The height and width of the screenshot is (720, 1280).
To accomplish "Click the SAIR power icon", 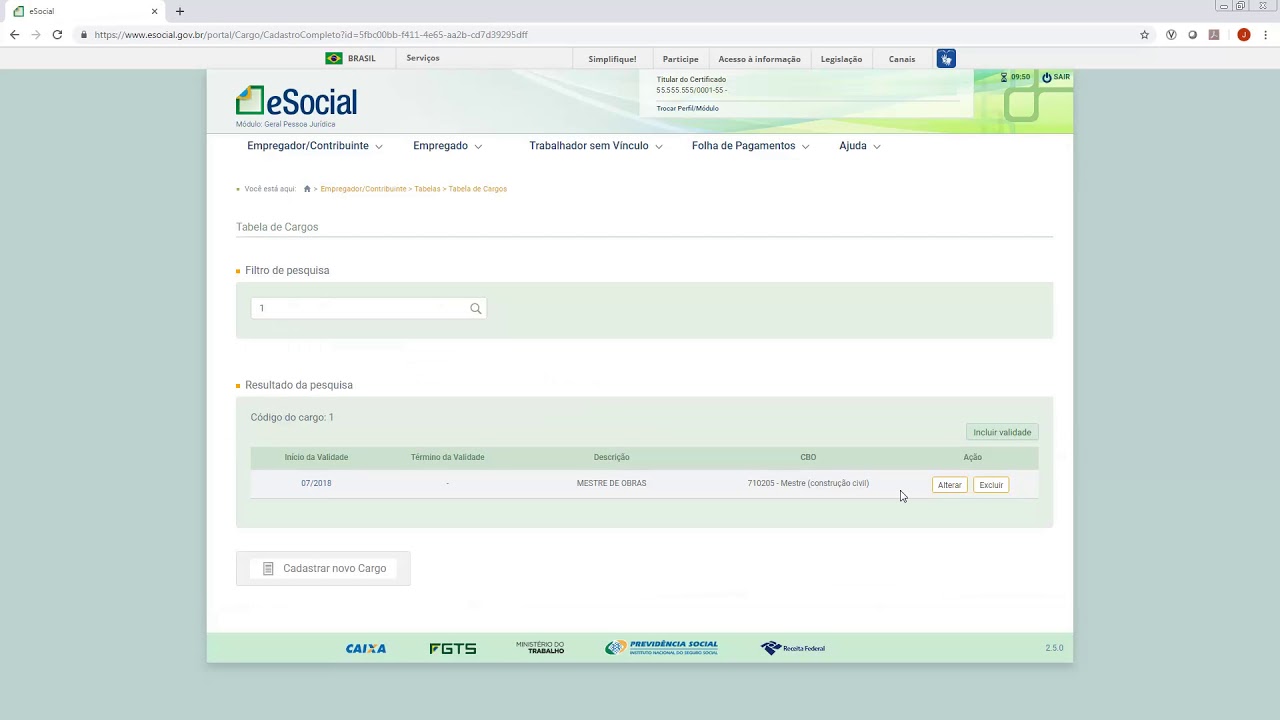I will (1047, 77).
